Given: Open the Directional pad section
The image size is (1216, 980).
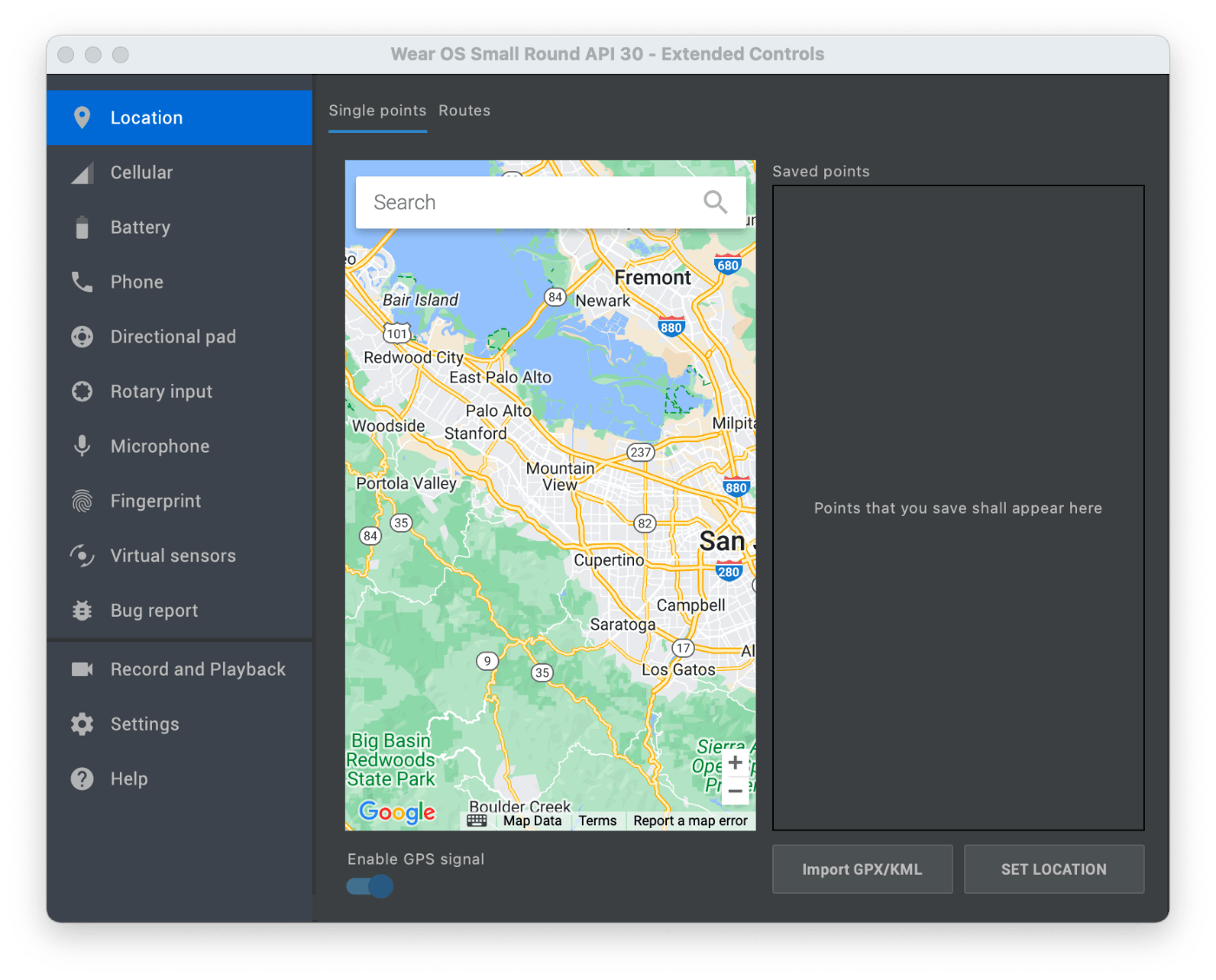Looking at the screenshot, I should pos(180,336).
